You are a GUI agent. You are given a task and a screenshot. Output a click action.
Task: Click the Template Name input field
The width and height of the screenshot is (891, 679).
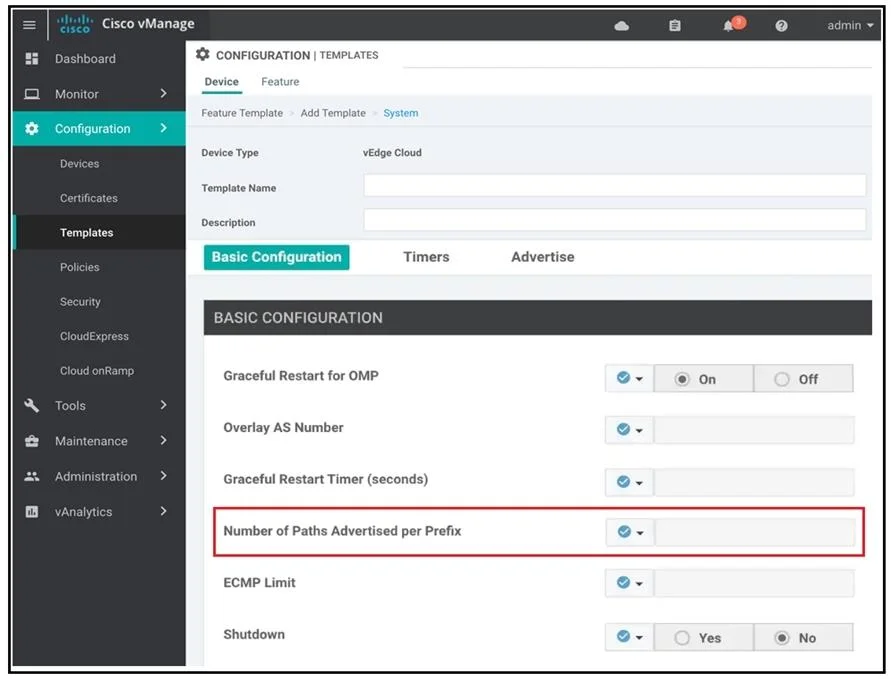614,186
